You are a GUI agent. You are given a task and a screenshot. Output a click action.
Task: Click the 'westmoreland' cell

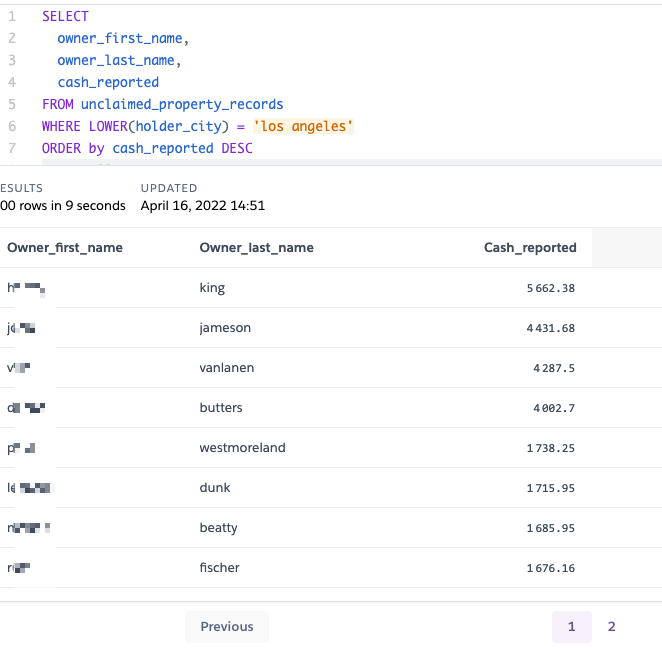[x=242, y=448]
